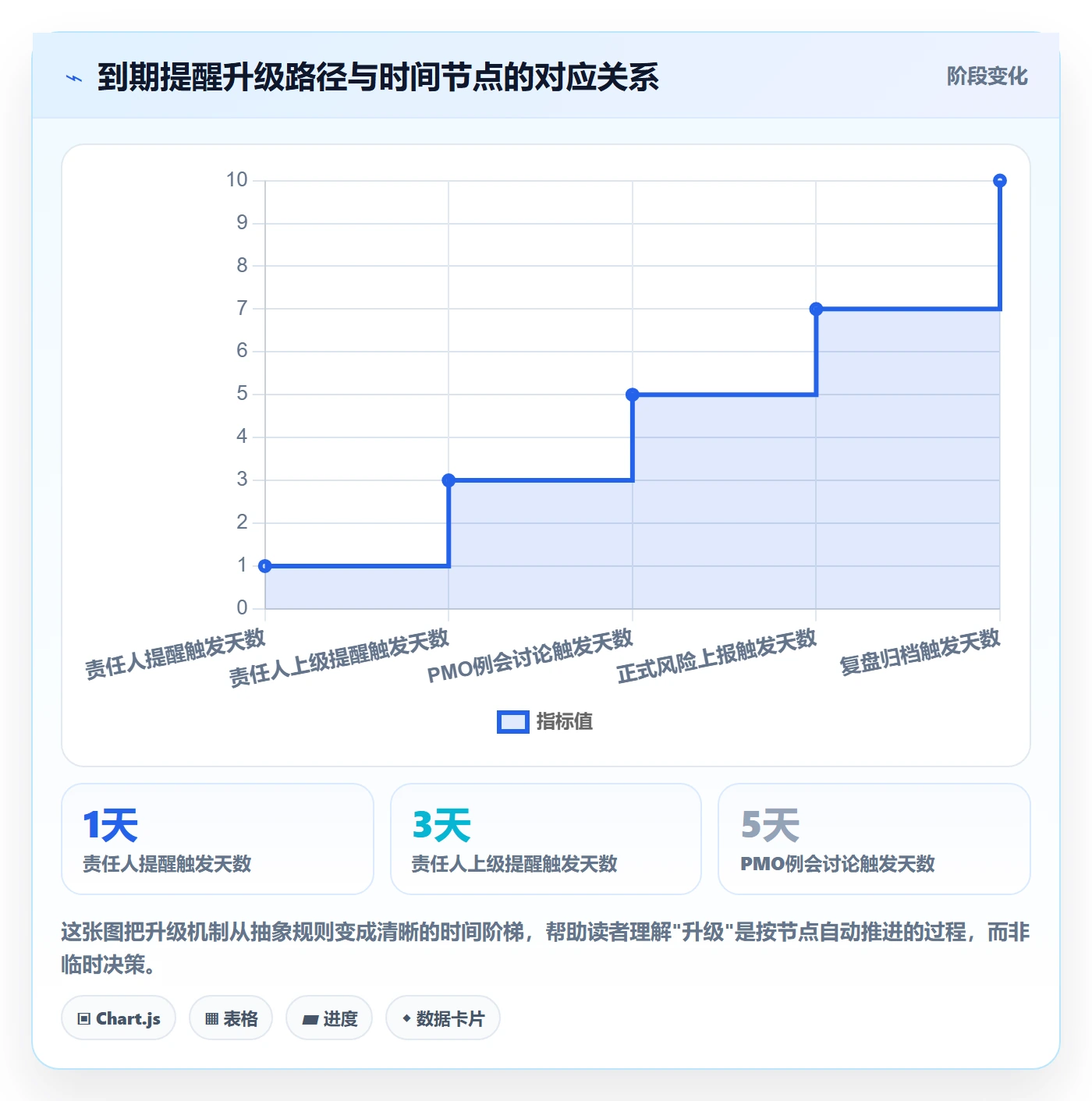Click the chart title heading text
The image size is (1092, 1101).
(x=378, y=77)
